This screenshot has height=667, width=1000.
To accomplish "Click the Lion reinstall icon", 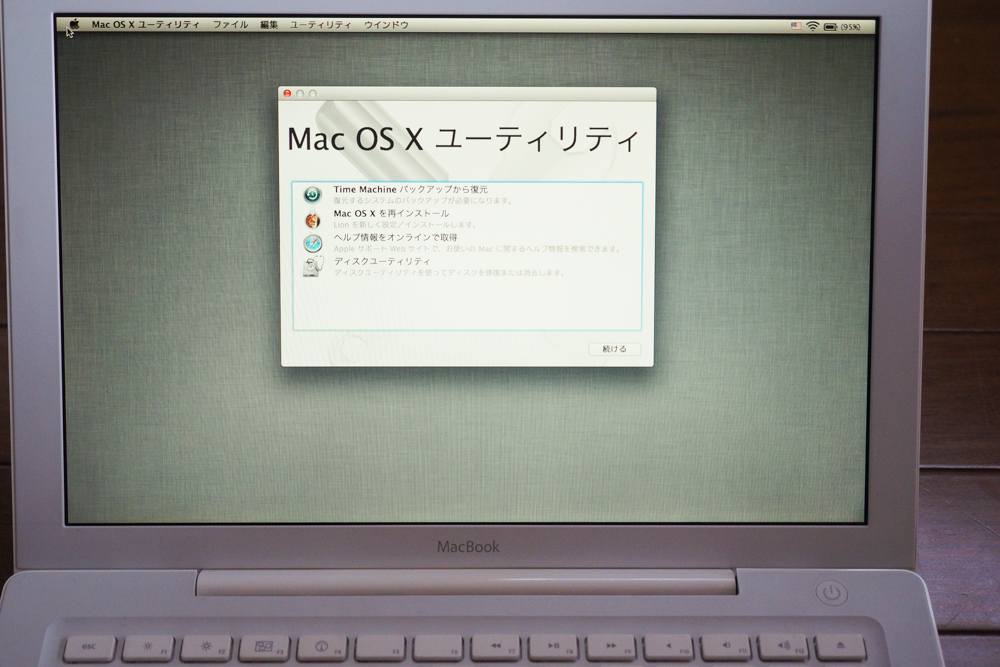I will 312,219.
